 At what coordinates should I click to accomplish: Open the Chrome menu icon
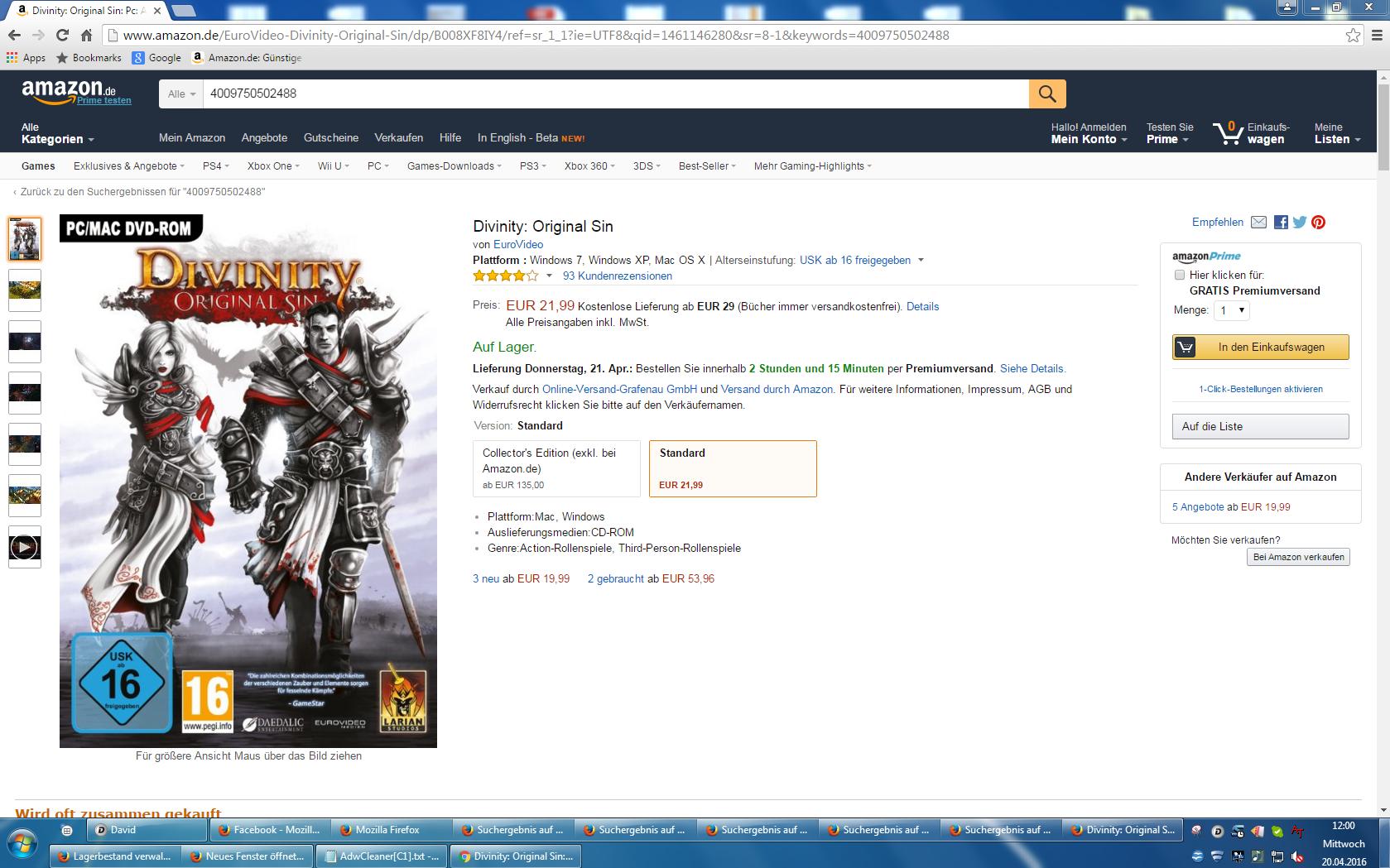[1377, 35]
